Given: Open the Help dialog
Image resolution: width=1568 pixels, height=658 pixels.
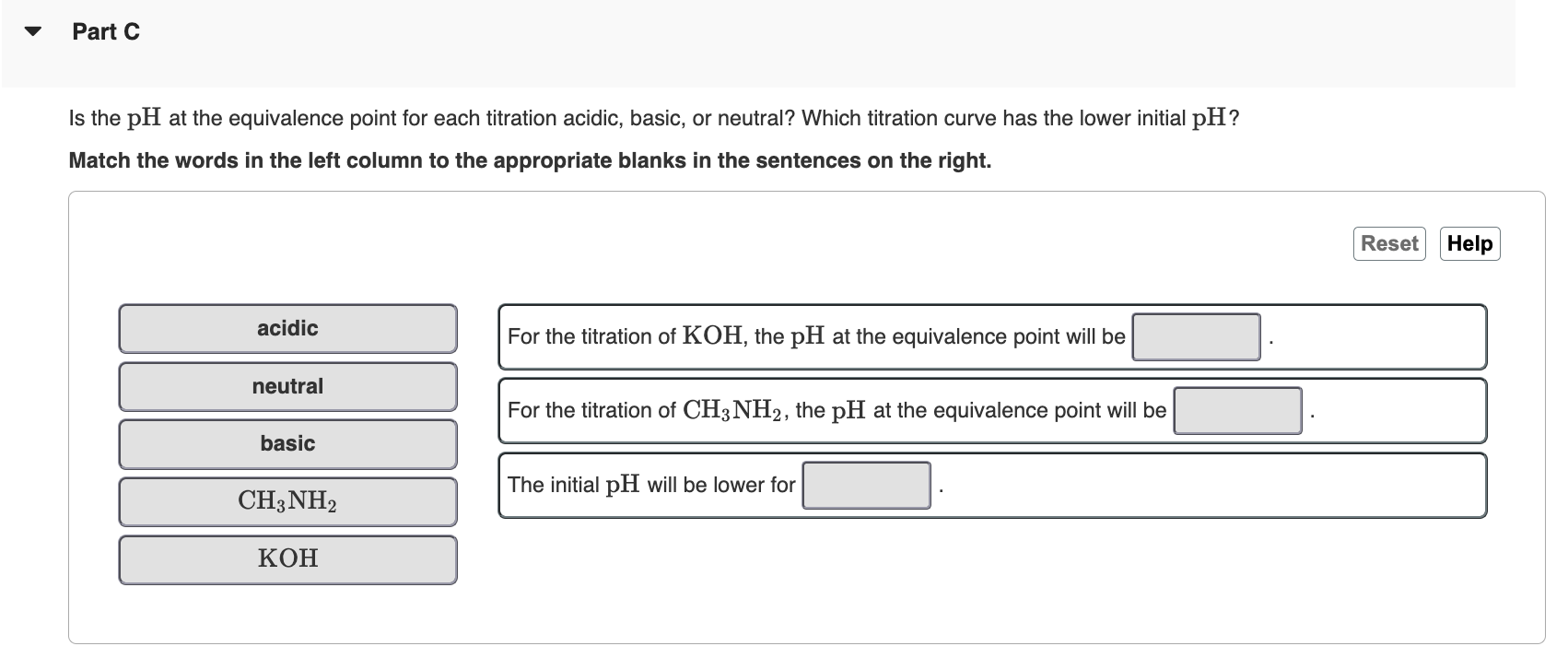Looking at the screenshot, I should coord(1469,243).
